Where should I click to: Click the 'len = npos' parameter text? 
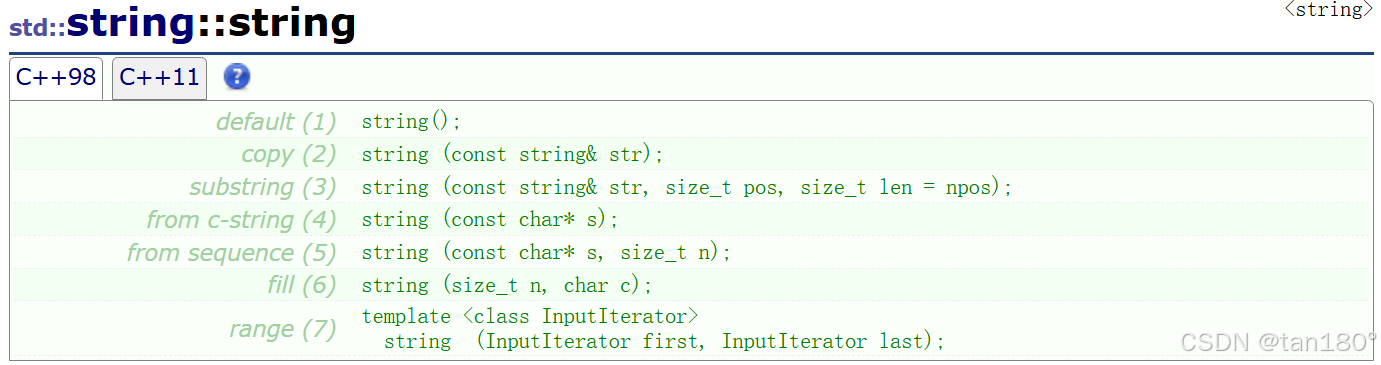coord(939,188)
